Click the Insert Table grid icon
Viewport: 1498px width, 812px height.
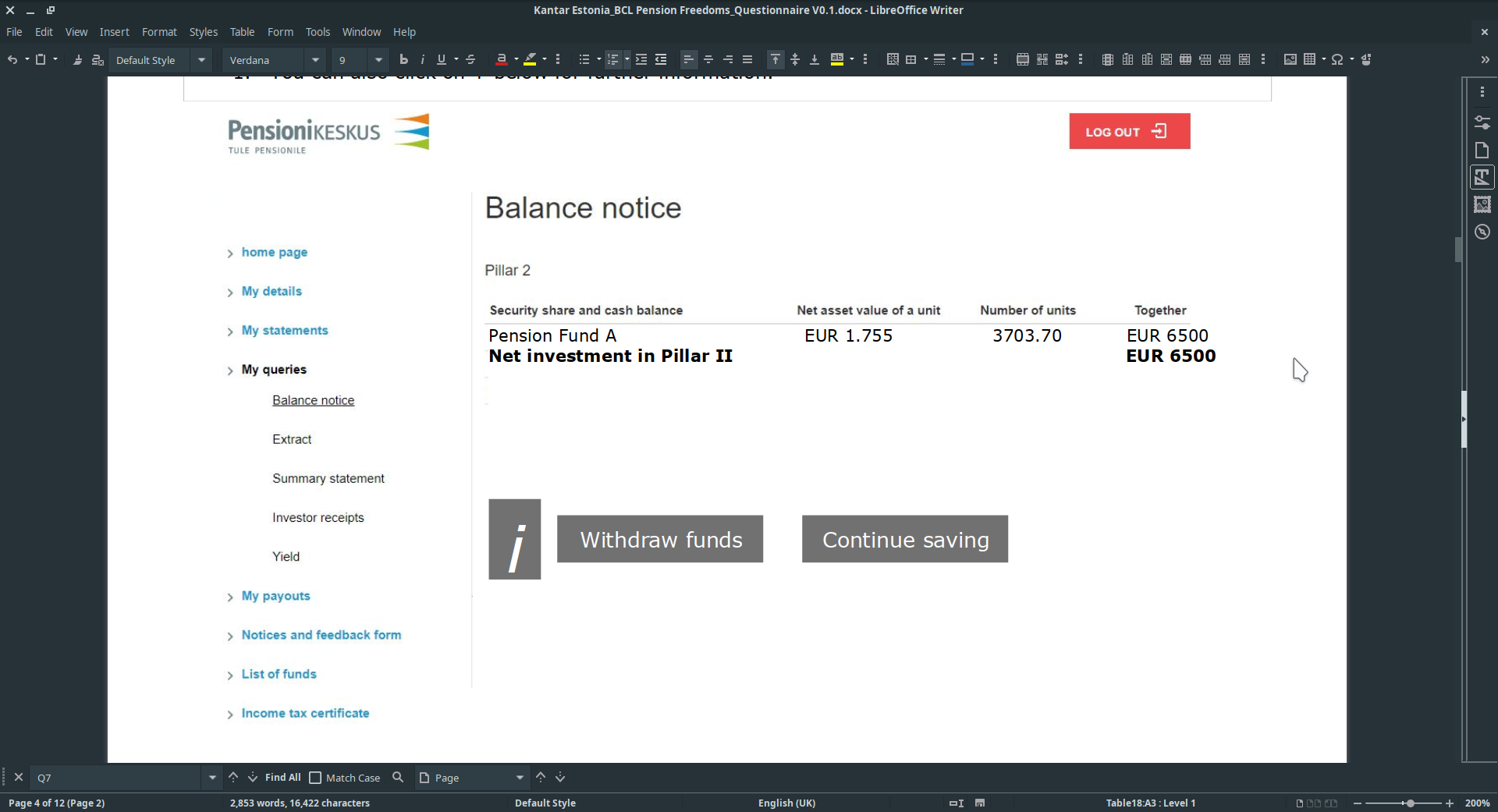(x=1310, y=59)
